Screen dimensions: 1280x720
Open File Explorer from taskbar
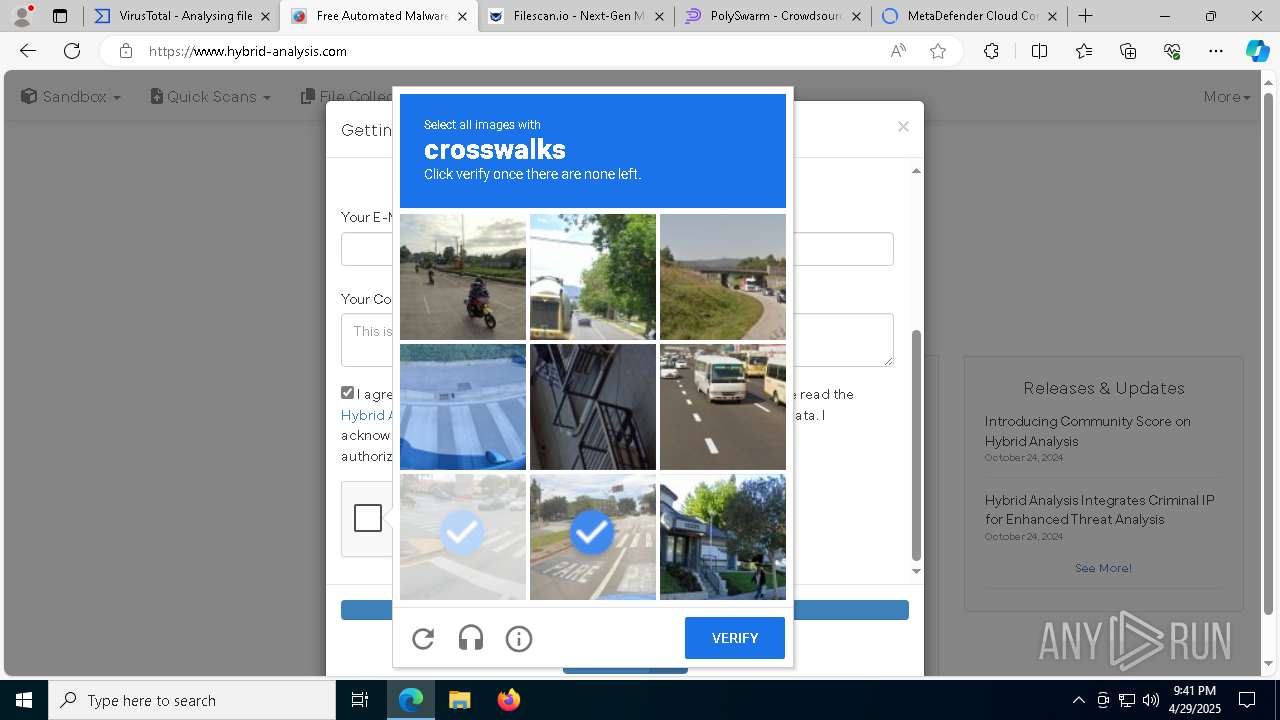coord(459,700)
